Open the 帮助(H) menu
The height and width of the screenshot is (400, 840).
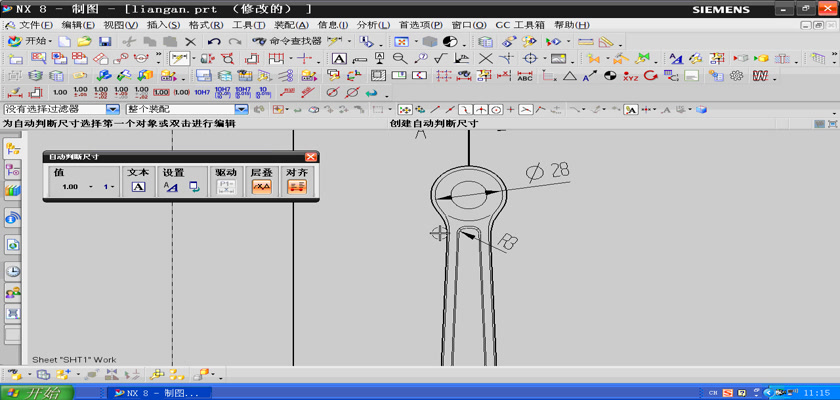tap(572, 25)
